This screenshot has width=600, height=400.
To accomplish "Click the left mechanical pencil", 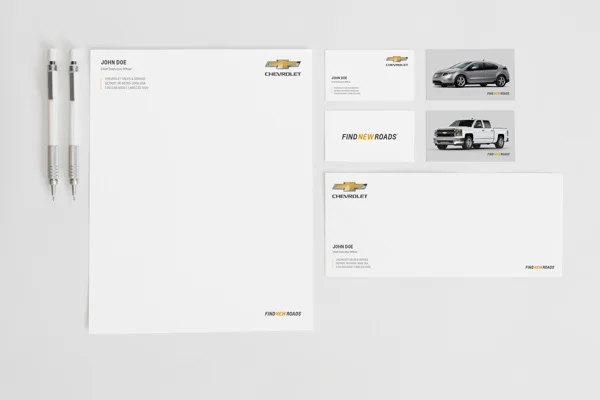I will (x=52, y=124).
